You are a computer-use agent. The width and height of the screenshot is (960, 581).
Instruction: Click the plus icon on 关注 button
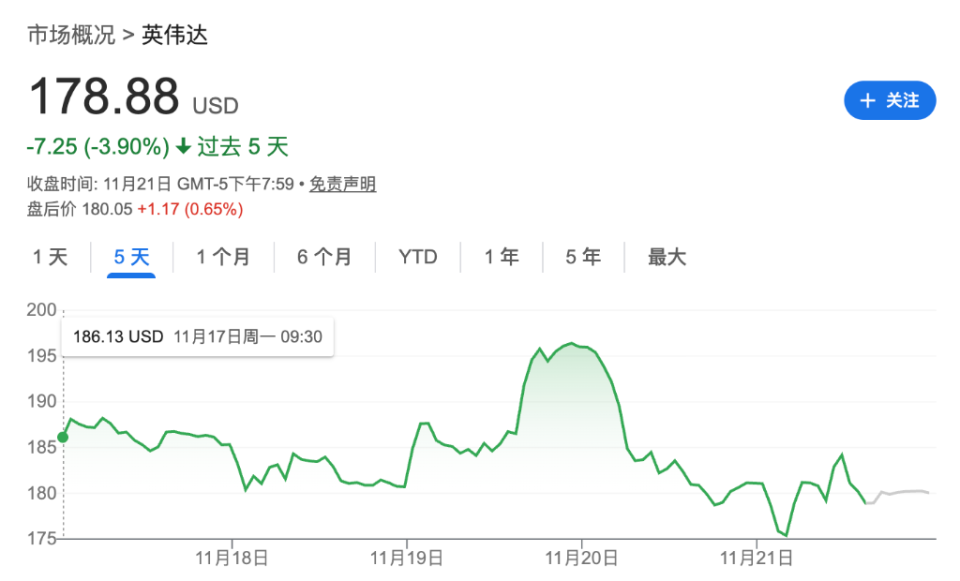coord(869,100)
